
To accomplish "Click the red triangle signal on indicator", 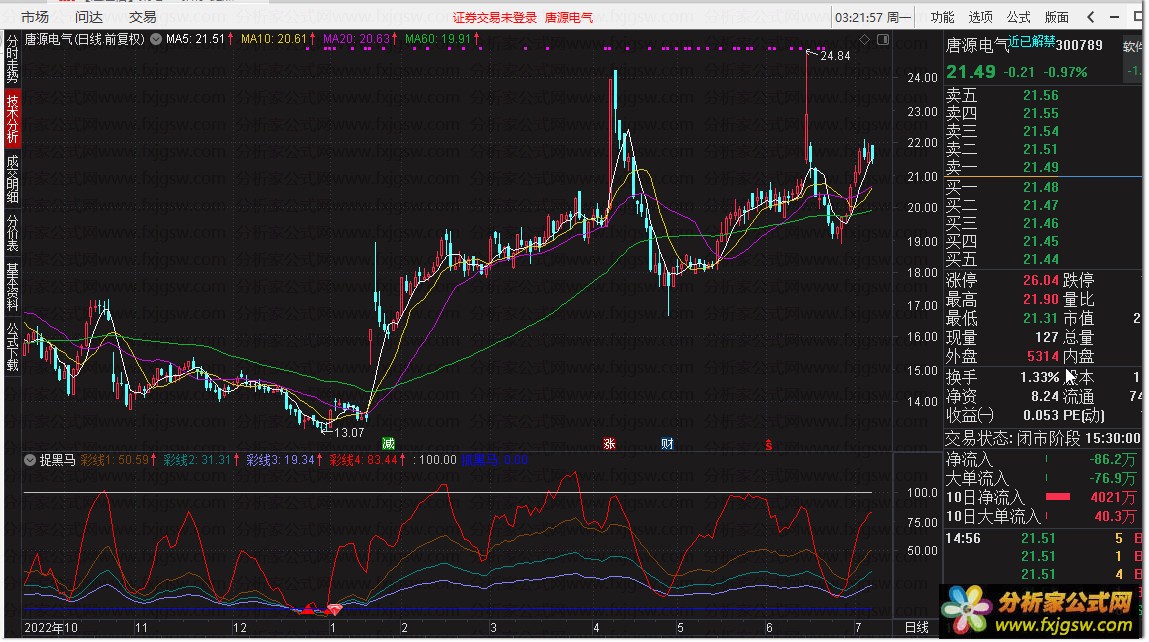I will (307, 609).
